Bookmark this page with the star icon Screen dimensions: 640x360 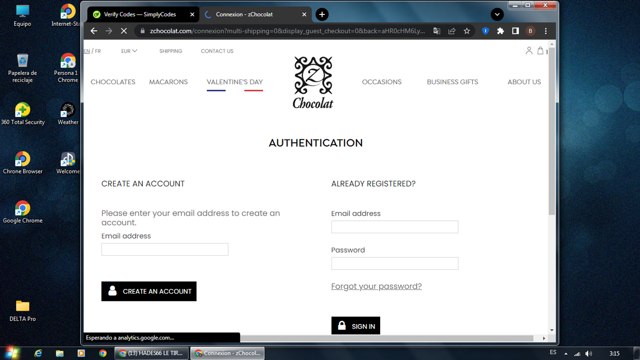click(x=467, y=31)
